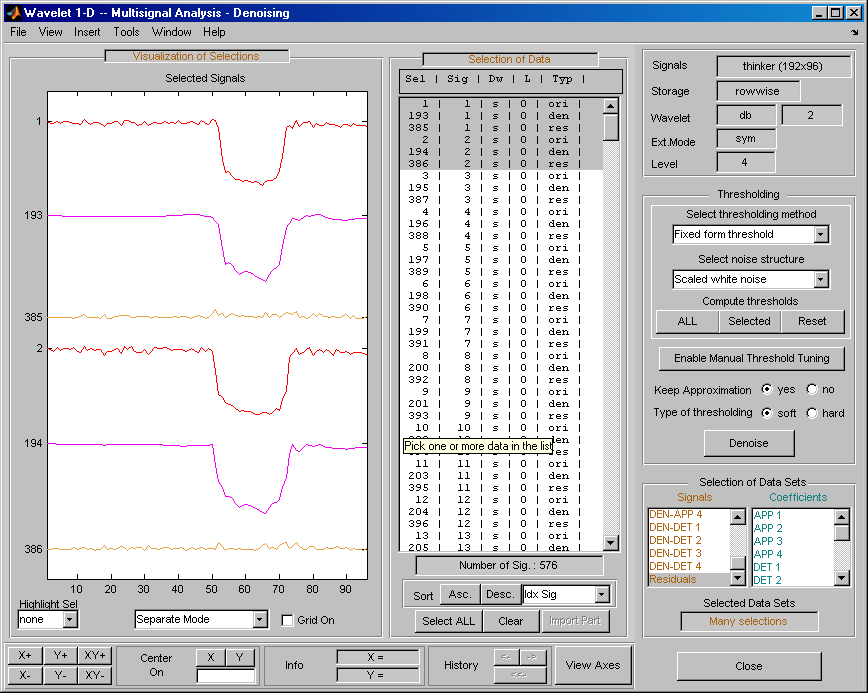Zoom out vertically with Y- button
This screenshot has width=868, height=693.
pyautogui.click(x=60, y=675)
